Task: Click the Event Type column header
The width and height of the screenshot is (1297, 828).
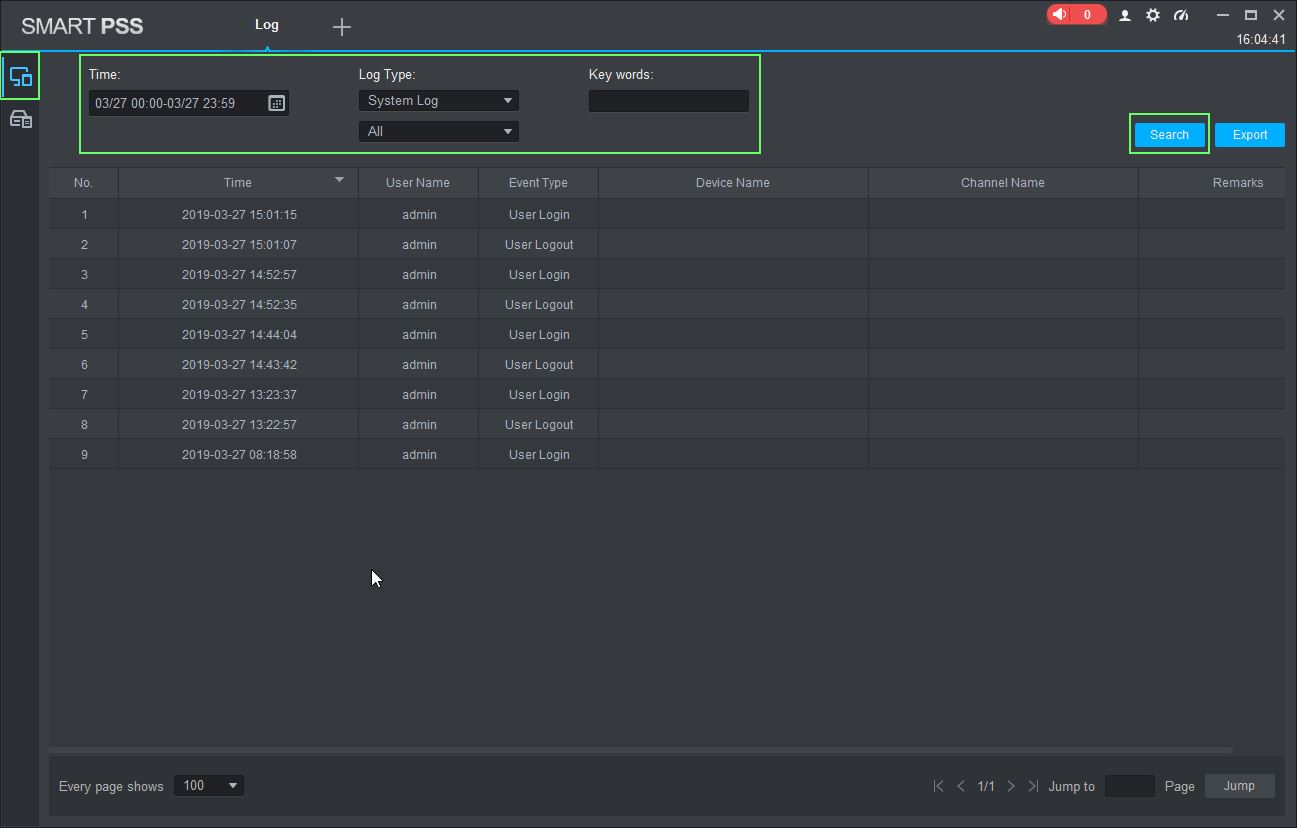Action: tap(538, 183)
